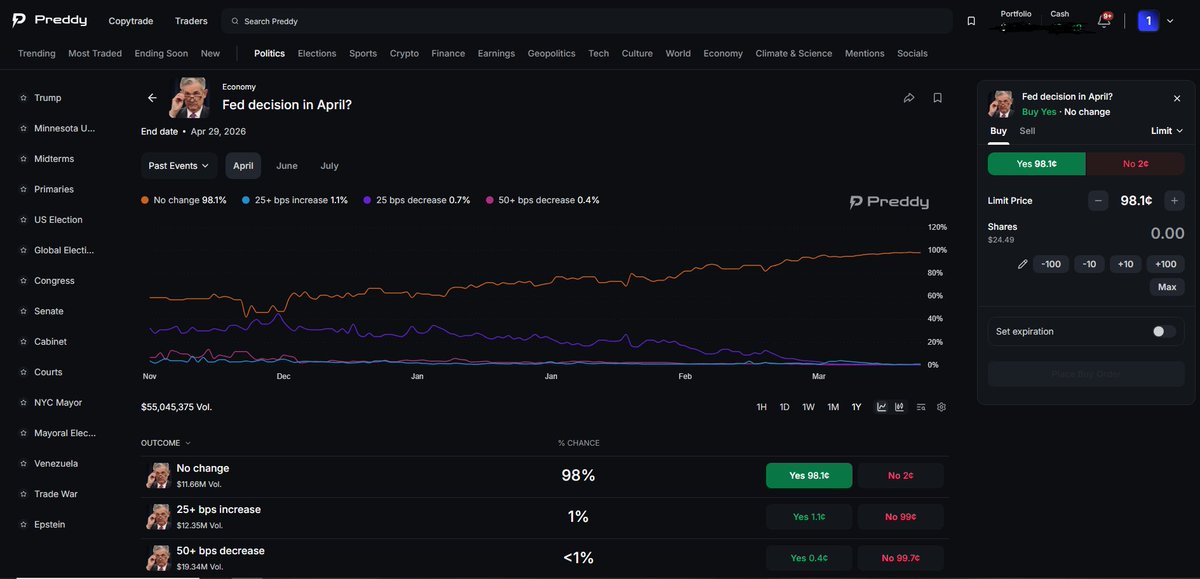Subtract 100 shares with -100 button
This screenshot has width=1200, height=579.
[1051, 264]
